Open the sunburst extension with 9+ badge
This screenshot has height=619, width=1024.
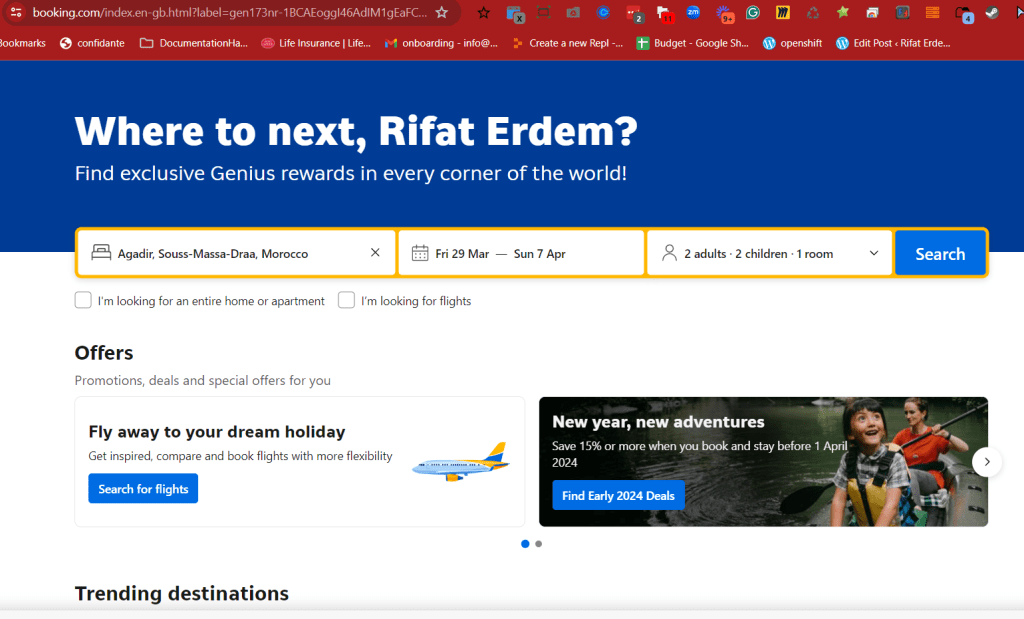pyautogui.click(x=724, y=13)
